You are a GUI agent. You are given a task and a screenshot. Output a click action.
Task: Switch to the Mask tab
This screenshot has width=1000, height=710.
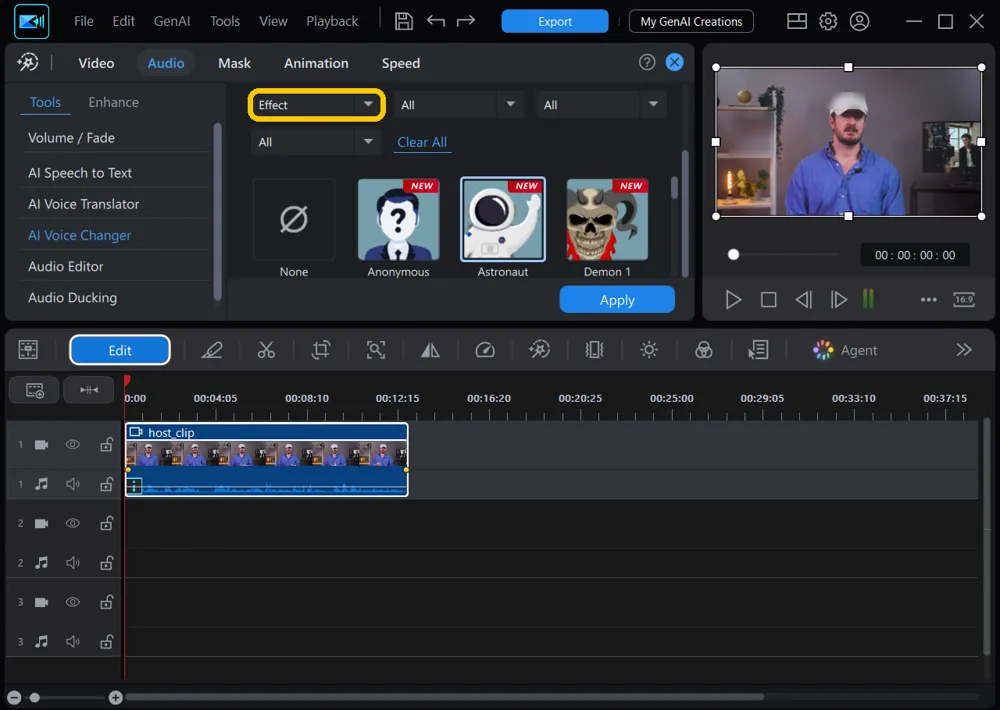234,63
